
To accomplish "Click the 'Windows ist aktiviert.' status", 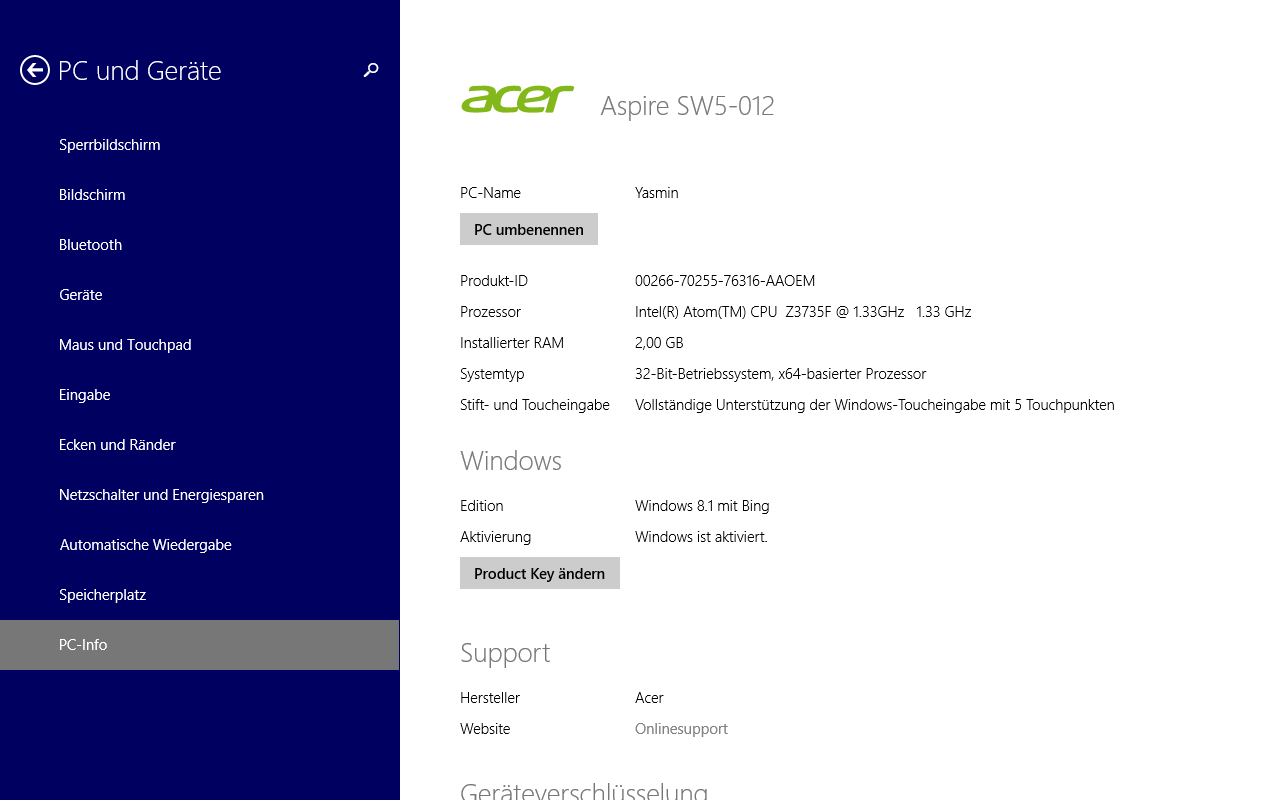I will pos(701,537).
